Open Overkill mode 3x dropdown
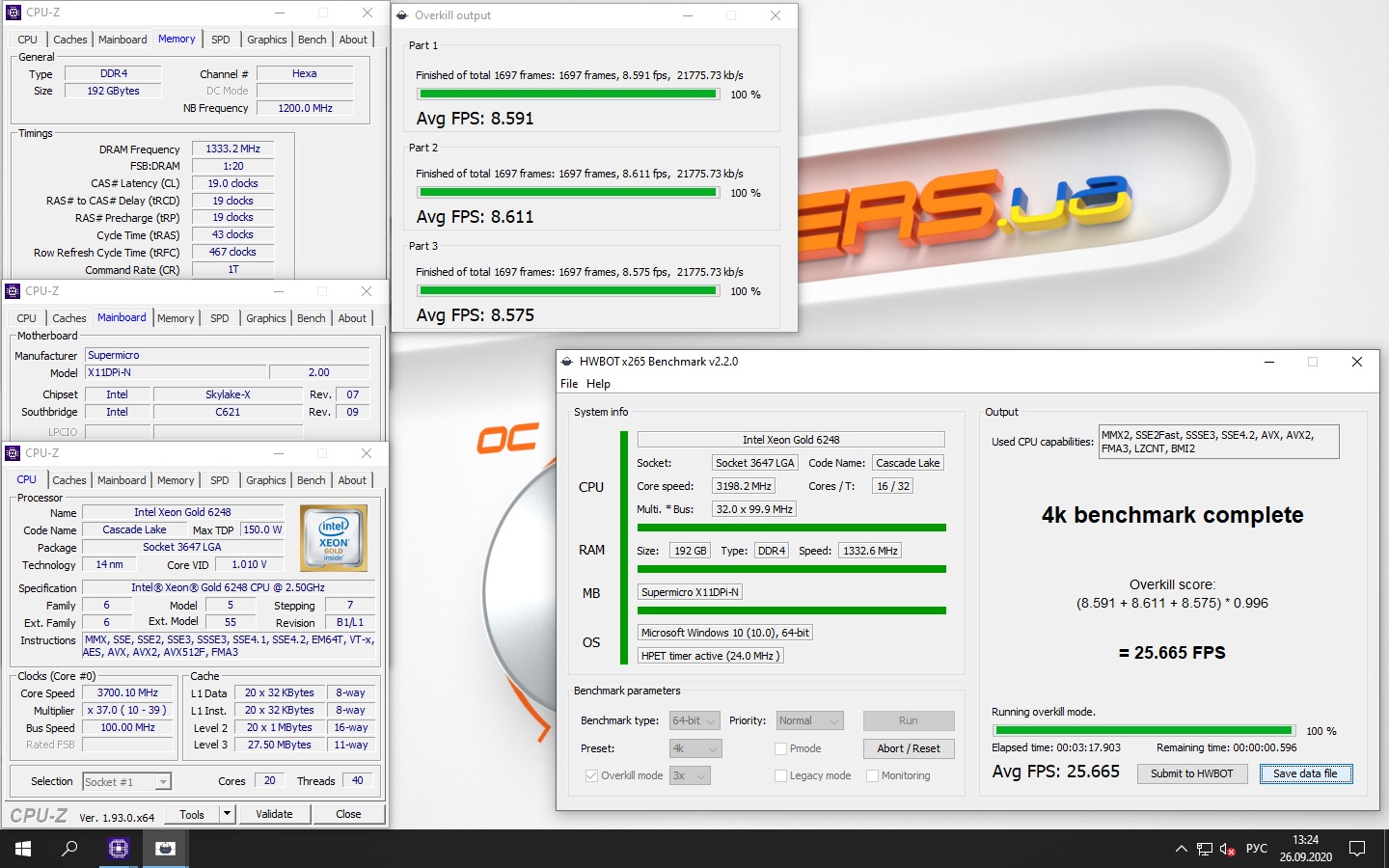Image resolution: width=1389 pixels, height=868 pixels. tap(690, 775)
